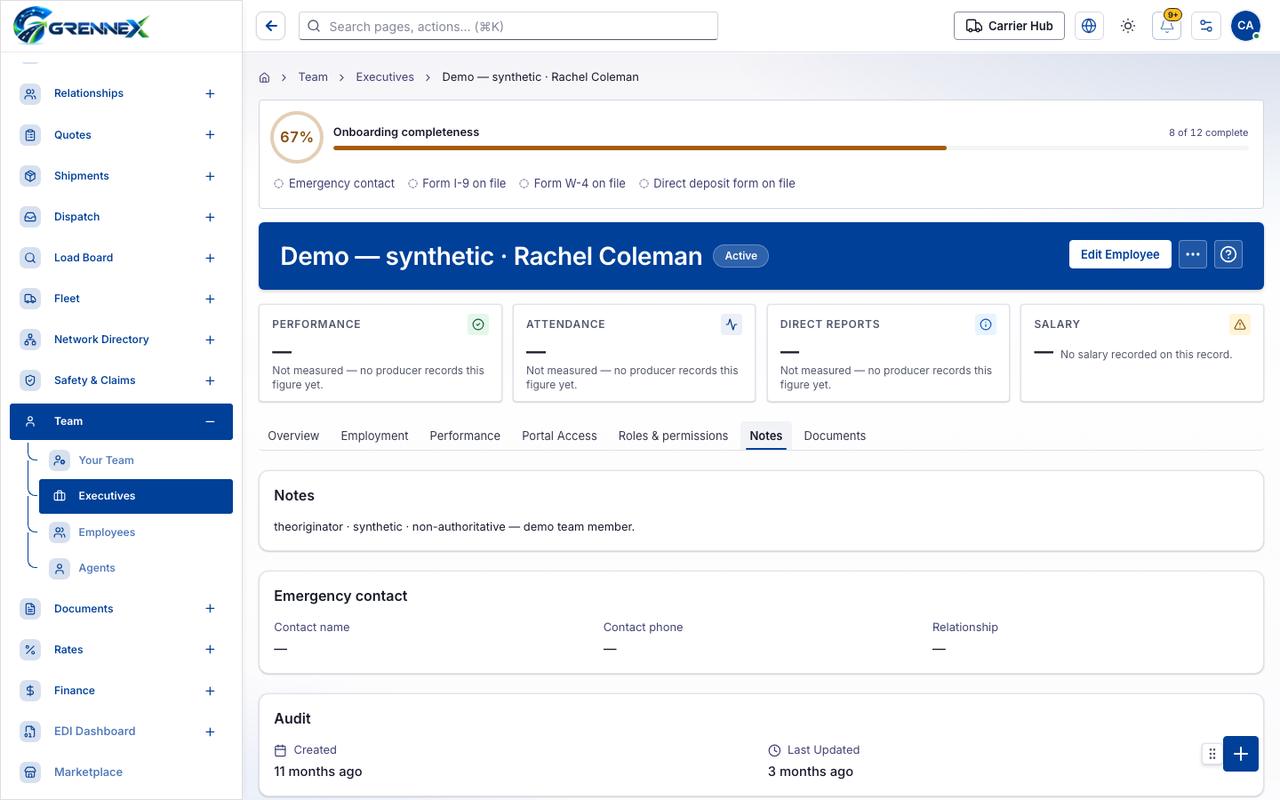Open the CA user avatar menu
Image resolution: width=1280 pixels, height=800 pixels.
tap(1245, 26)
